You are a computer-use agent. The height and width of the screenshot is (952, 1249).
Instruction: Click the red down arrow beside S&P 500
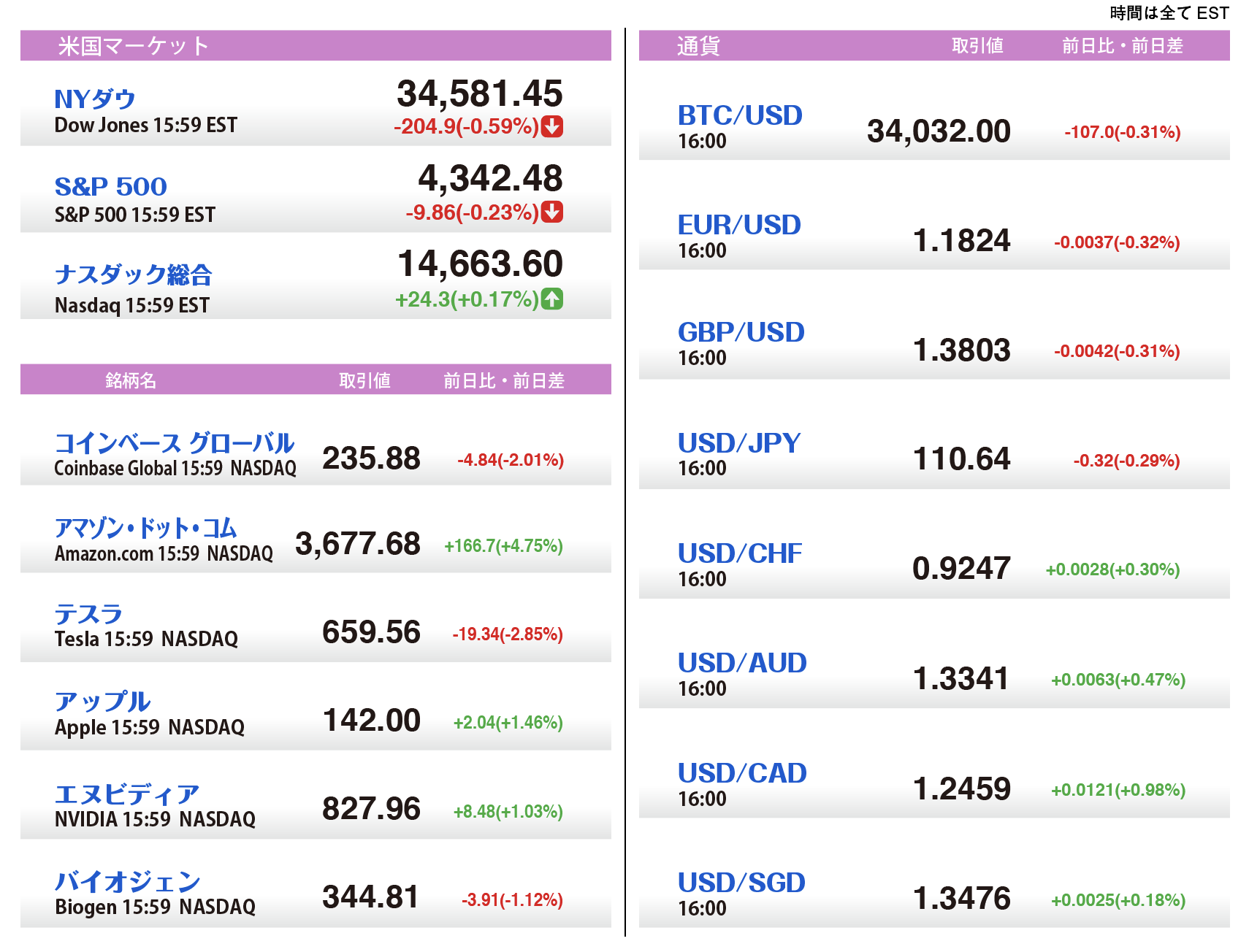pyautogui.click(x=552, y=212)
